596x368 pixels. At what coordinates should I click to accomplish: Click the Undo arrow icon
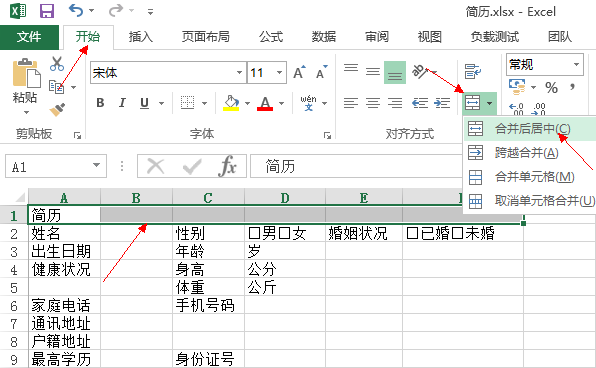tap(76, 11)
